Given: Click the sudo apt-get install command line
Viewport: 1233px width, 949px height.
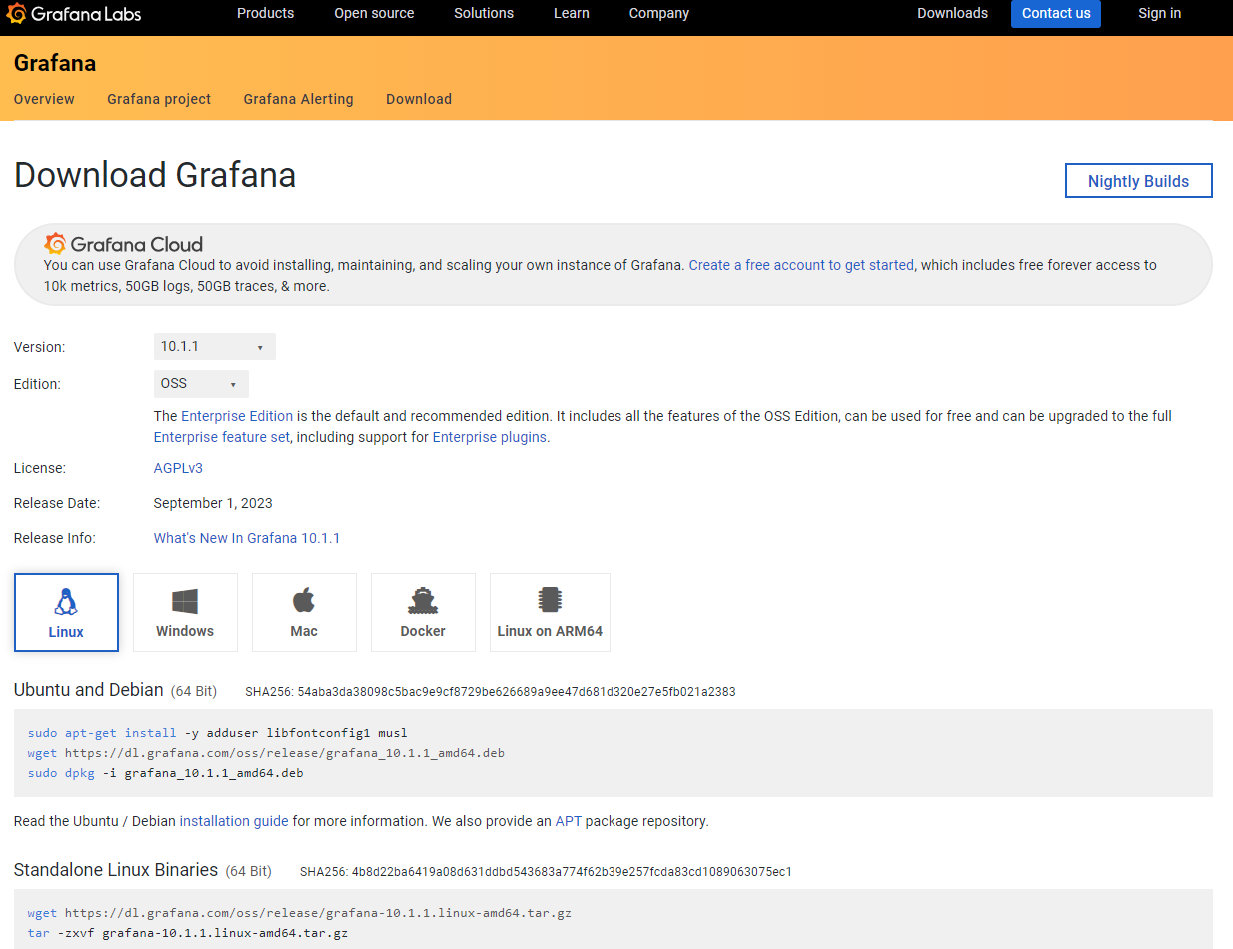Looking at the screenshot, I should click(x=218, y=733).
